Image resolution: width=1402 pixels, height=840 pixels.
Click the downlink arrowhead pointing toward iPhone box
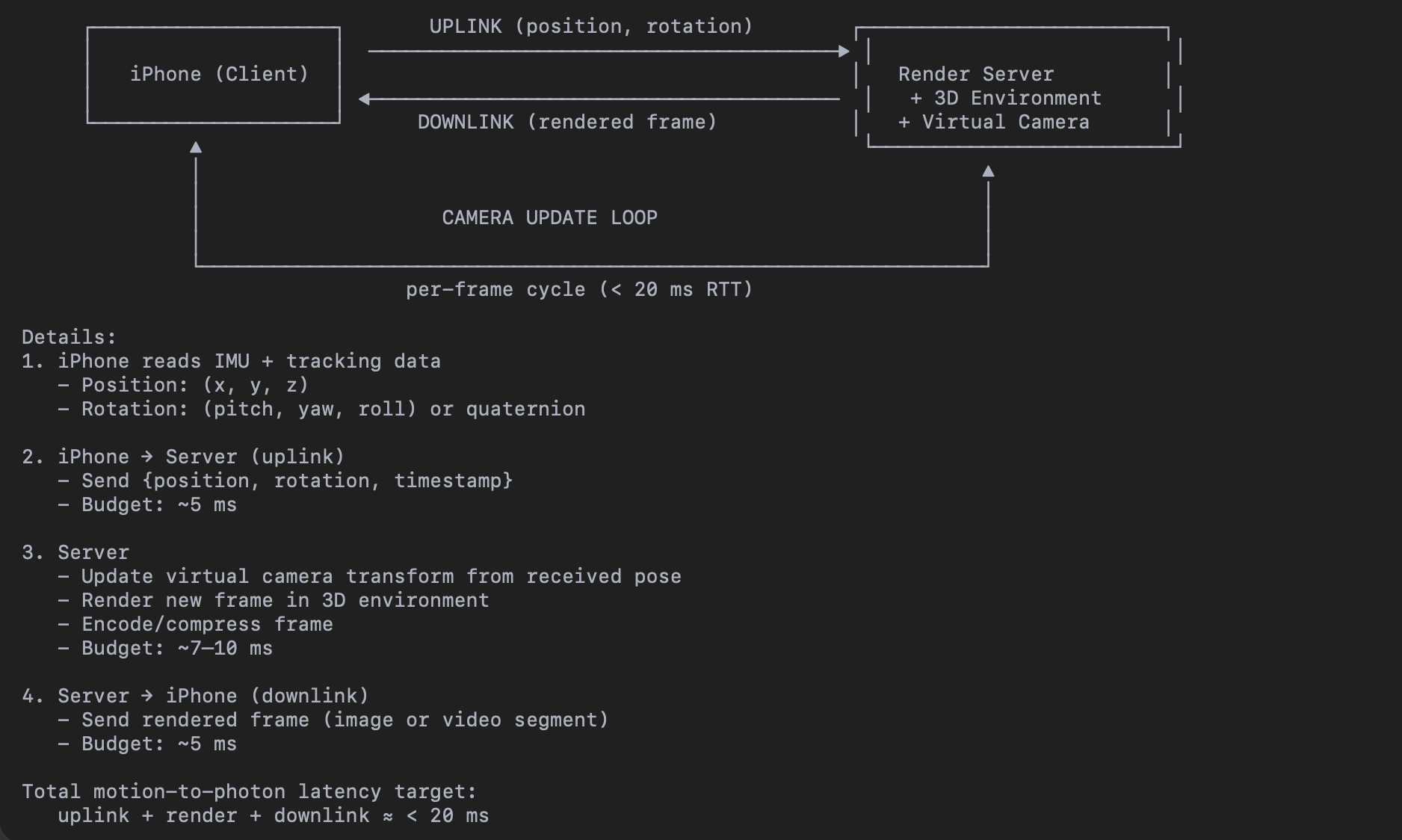364,99
